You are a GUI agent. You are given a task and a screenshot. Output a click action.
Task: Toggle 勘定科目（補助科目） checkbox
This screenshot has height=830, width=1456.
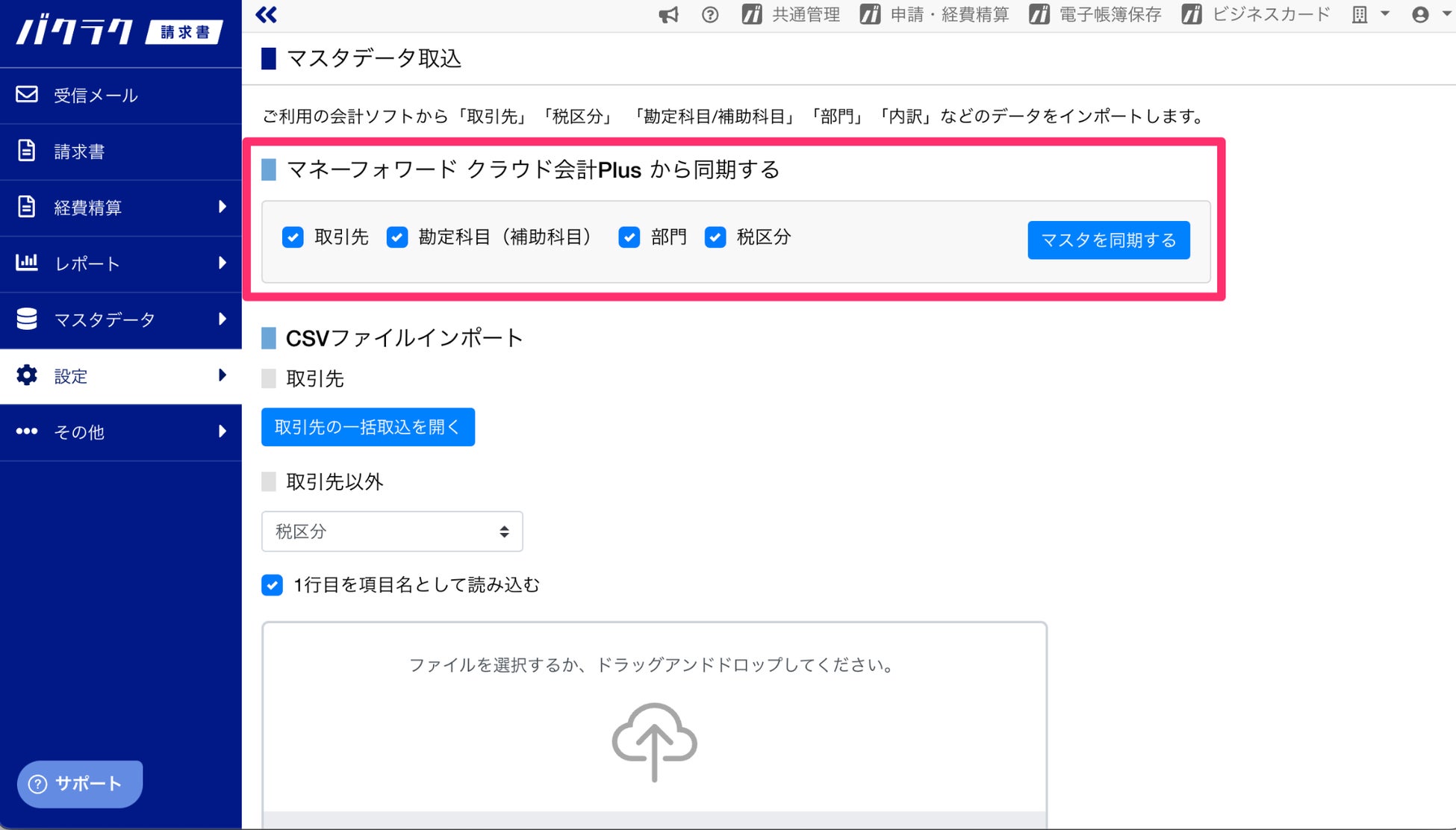coord(397,237)
